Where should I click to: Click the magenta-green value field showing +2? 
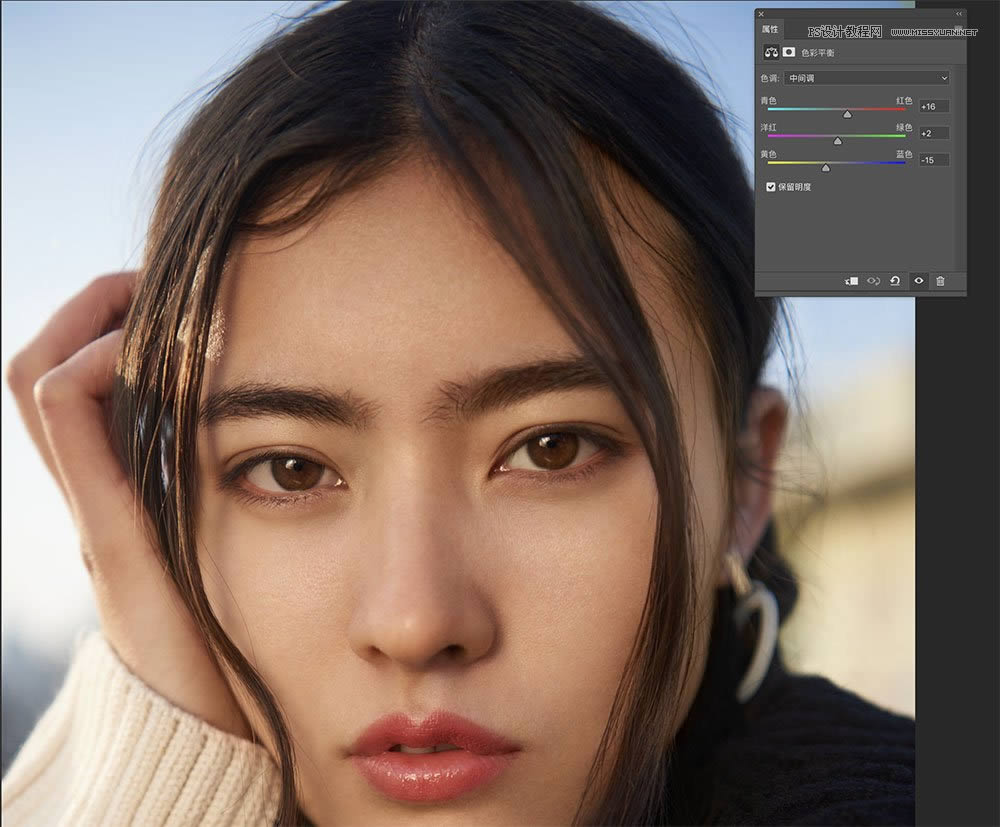[x=934, y=133]
